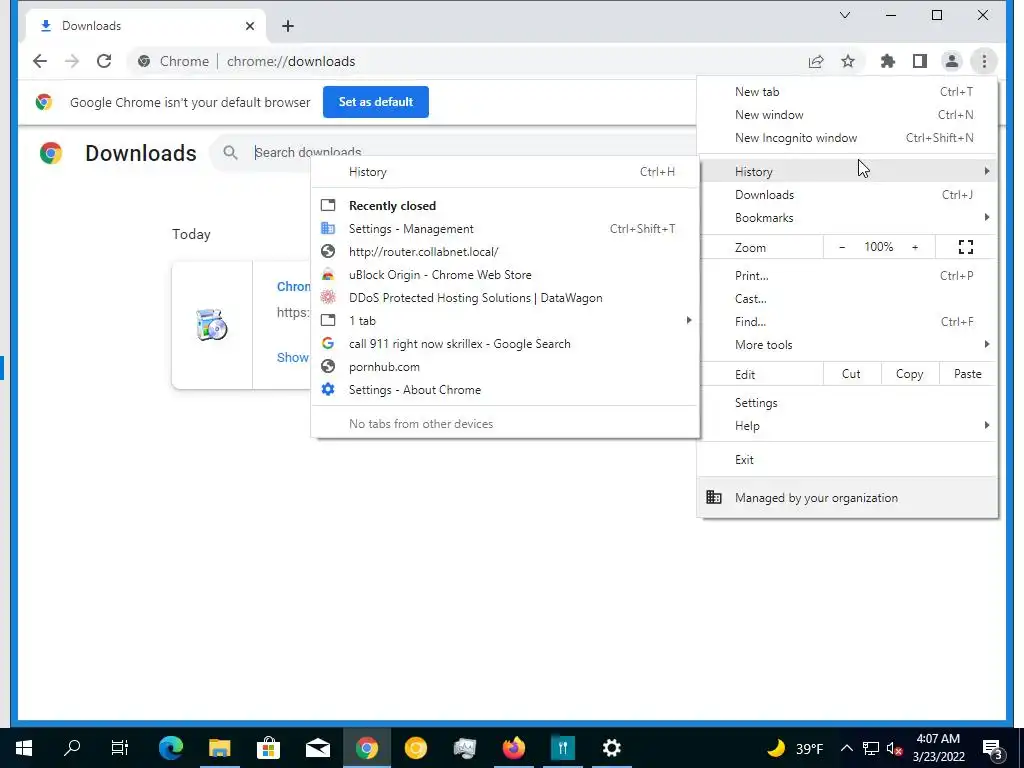Expand the History submenu entry

(x=847, y=172)
